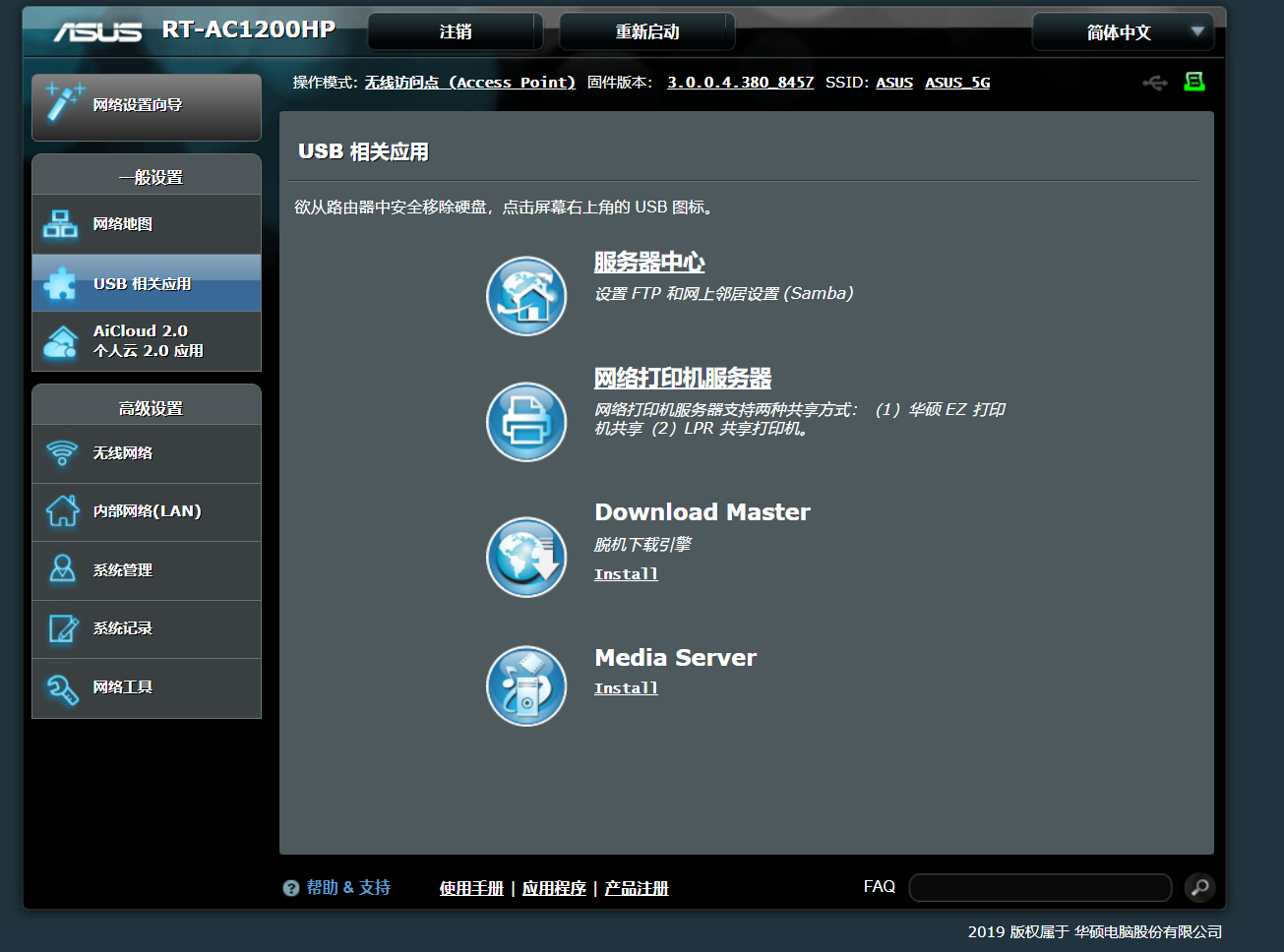Open 系统记录 menu item
This screenshot has height=952, width=1284.
pos(147,628)
